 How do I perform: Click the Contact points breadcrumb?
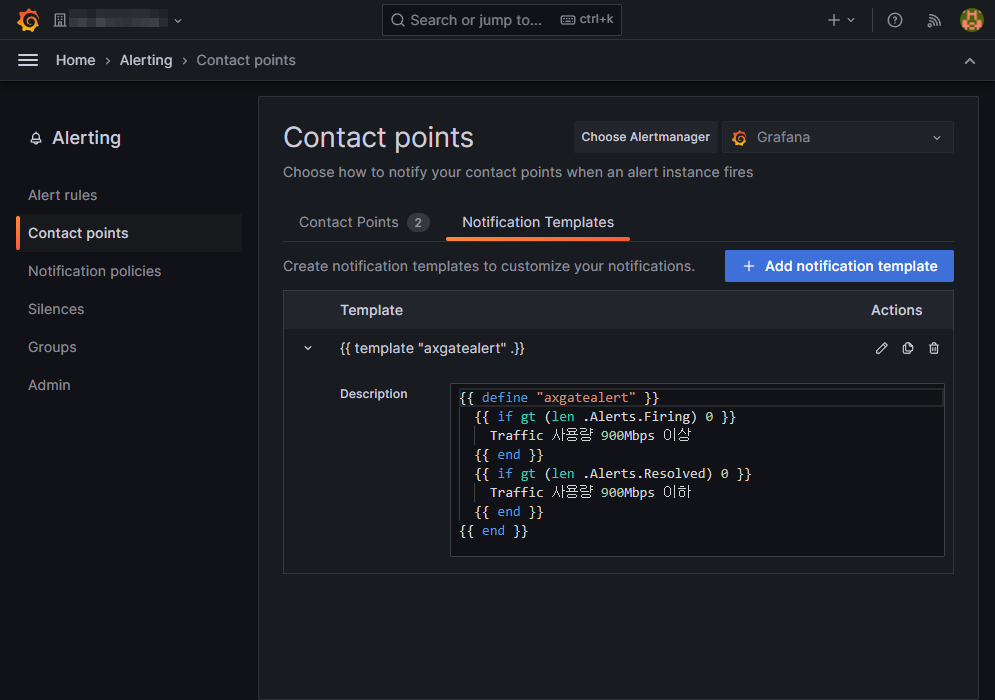246,60
